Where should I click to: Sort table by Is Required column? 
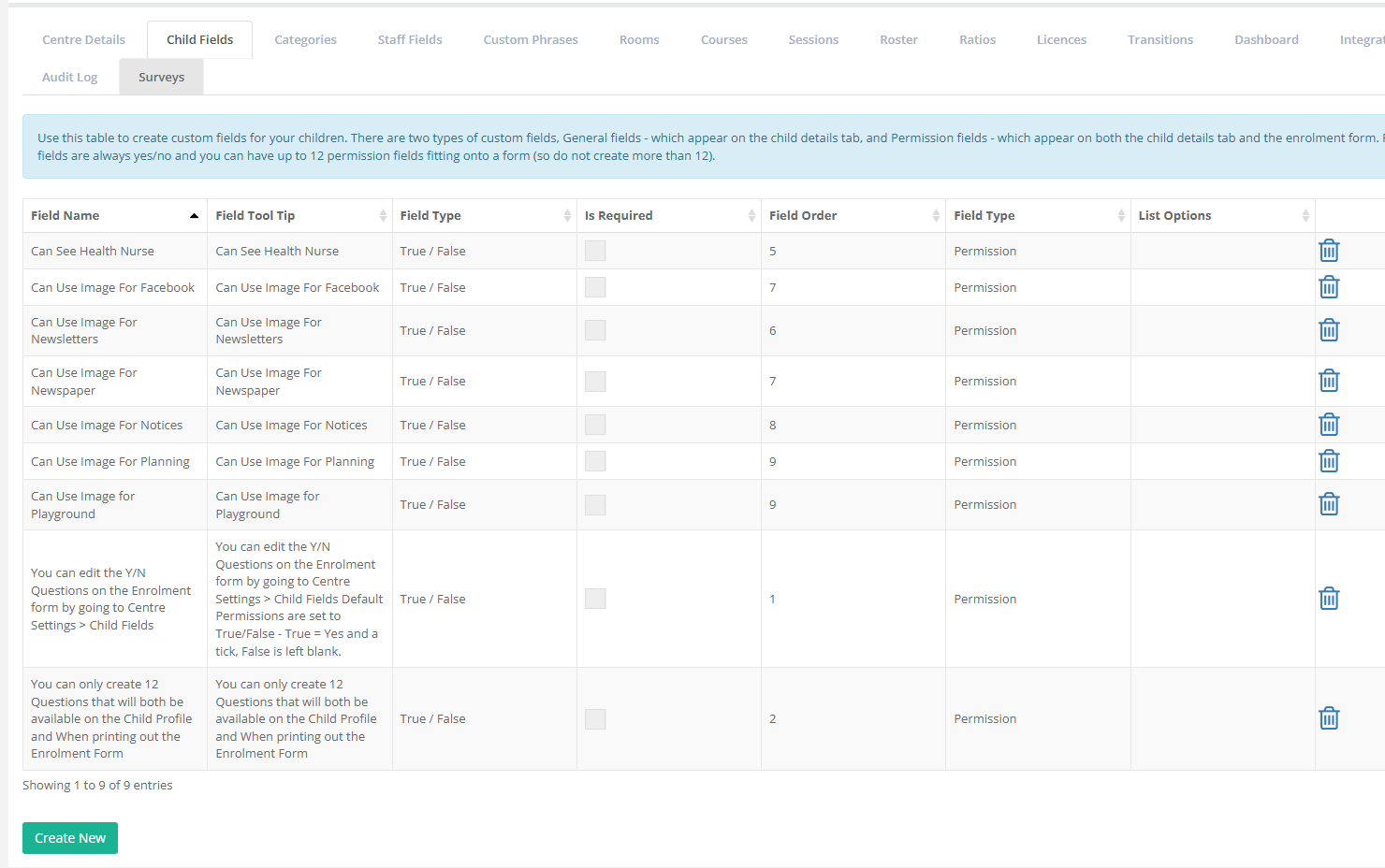[x=669, y=215]
